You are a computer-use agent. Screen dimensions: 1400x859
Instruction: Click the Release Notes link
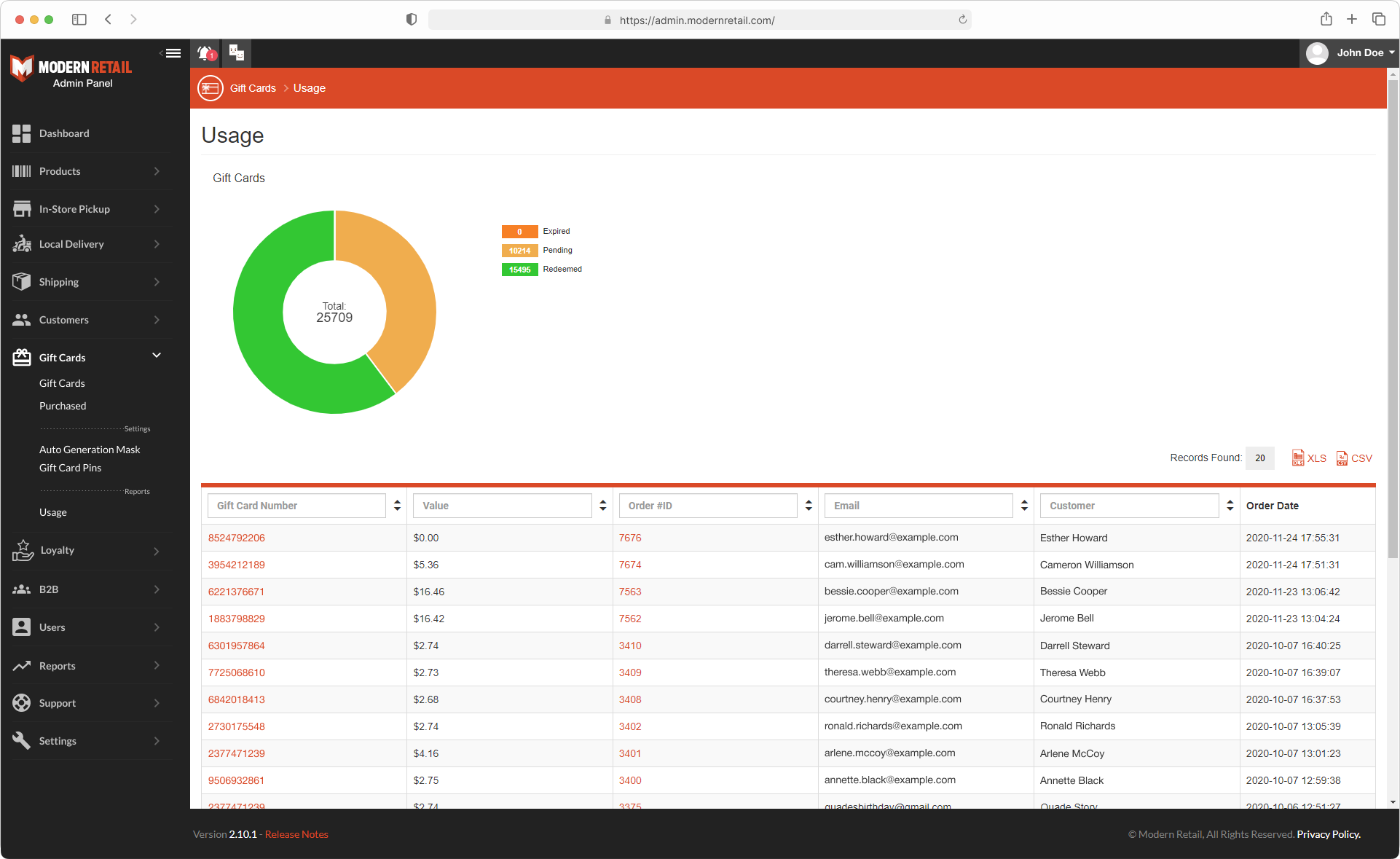pos(296,834)
